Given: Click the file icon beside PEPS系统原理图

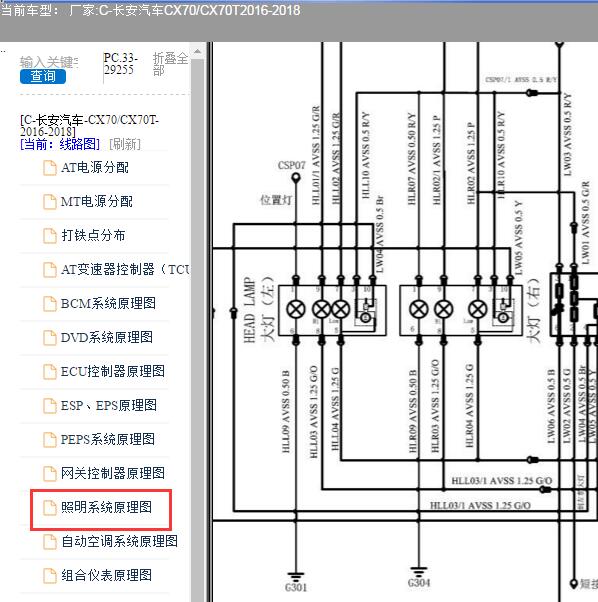Looking at the screenshot, I should click(50, 440).
